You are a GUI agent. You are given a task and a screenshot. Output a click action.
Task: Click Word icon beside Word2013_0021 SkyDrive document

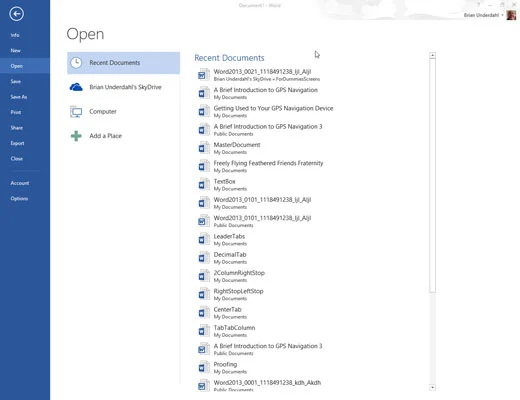click(203, 75)
